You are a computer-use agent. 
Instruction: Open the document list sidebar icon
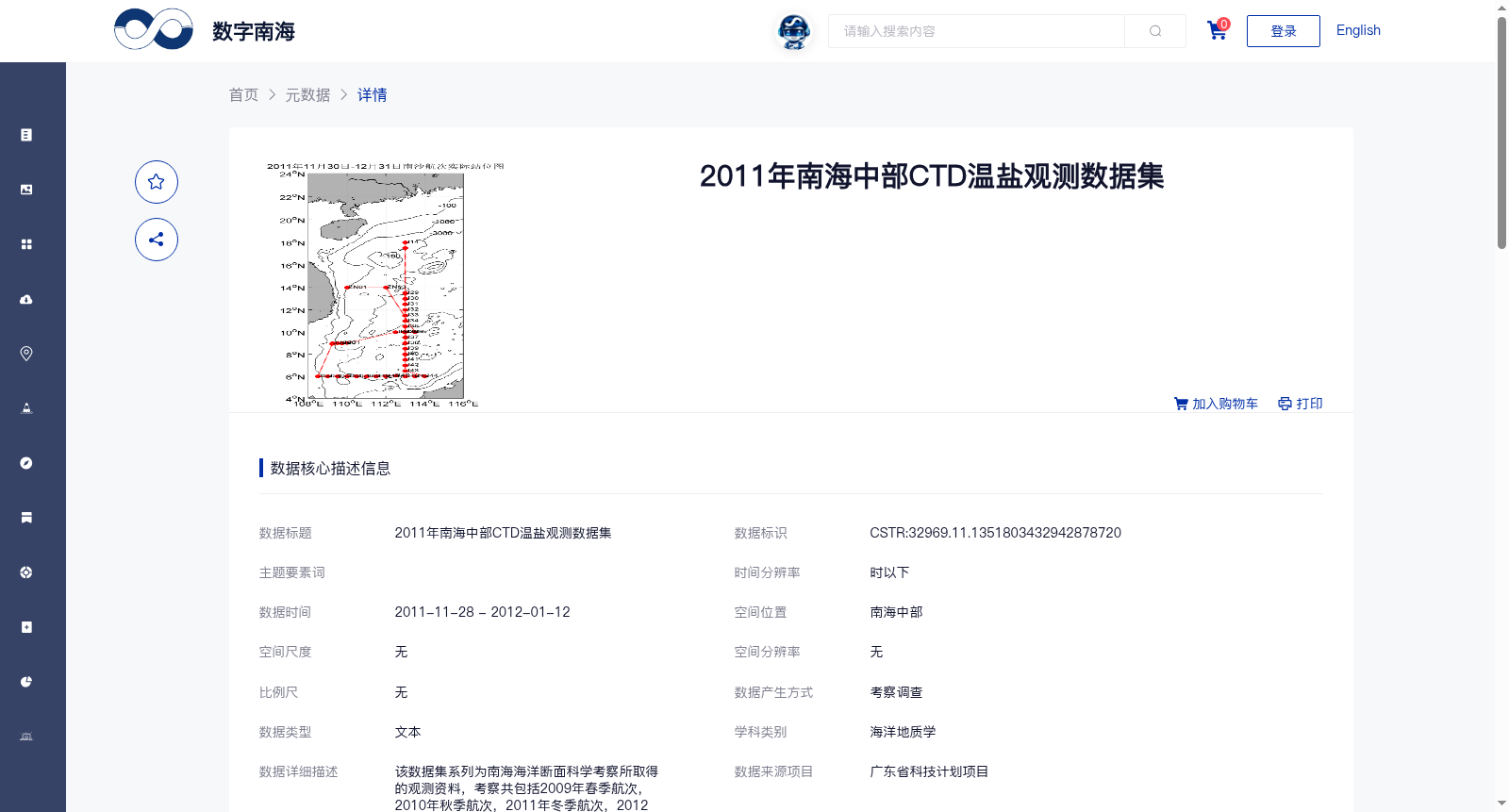pos(26,135)
